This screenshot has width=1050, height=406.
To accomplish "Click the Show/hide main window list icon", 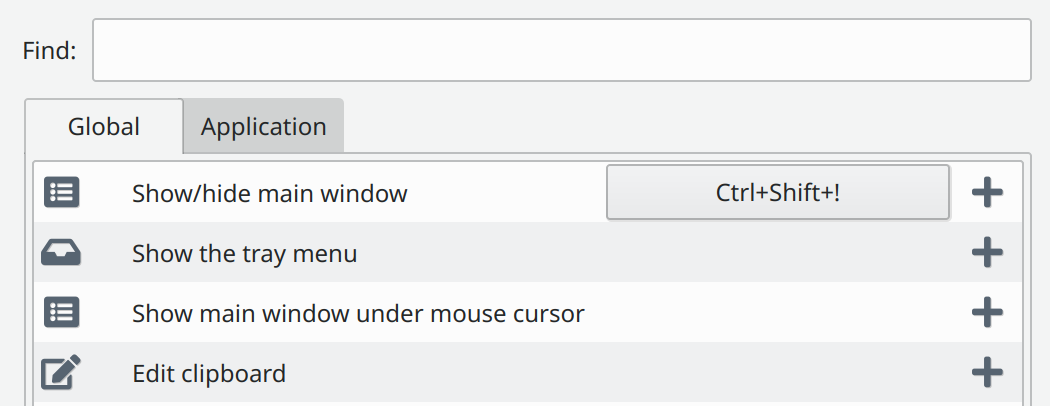I will coord(62,193).
